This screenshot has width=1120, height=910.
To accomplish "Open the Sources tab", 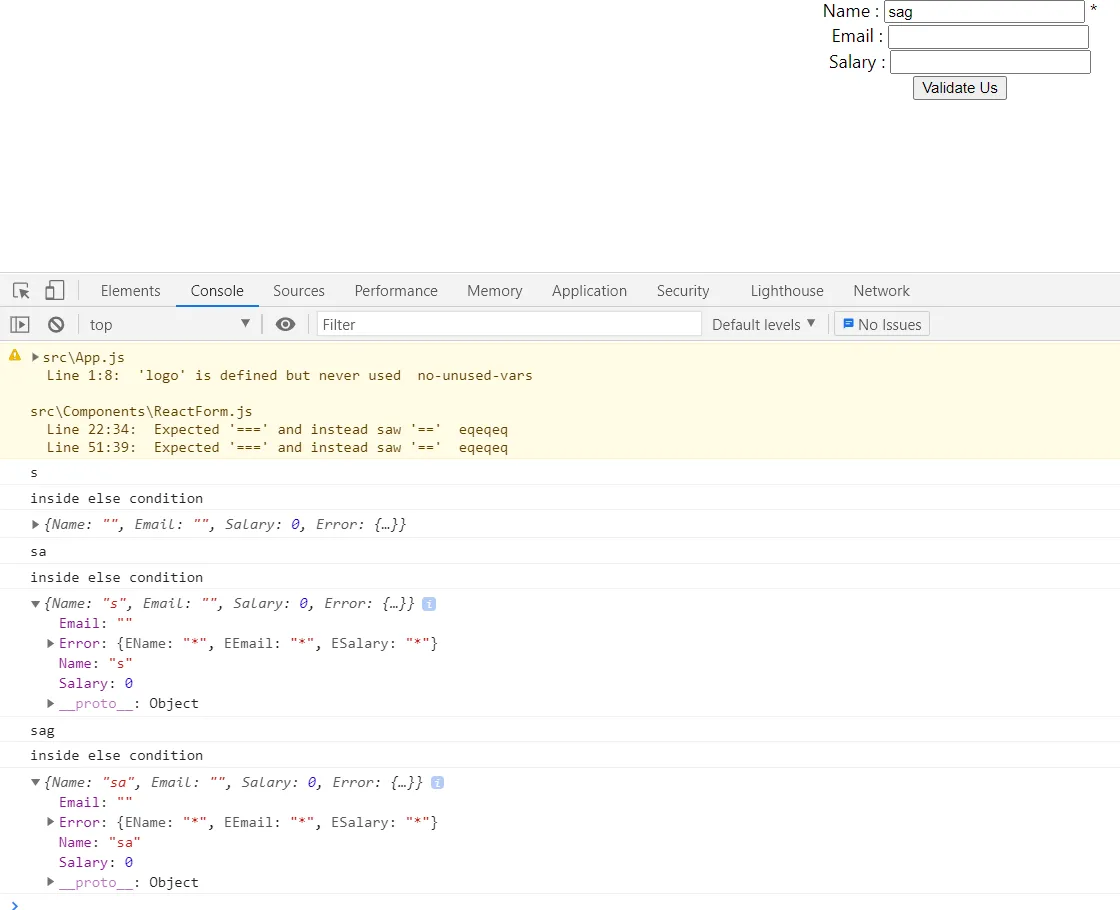I will click(x=299, y=291).
